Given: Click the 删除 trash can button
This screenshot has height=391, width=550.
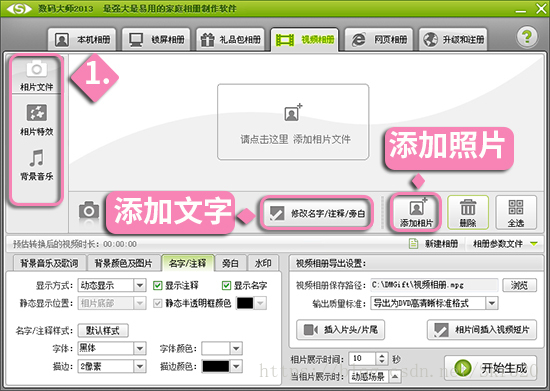Looking at the screenshot, I should 468,212.
